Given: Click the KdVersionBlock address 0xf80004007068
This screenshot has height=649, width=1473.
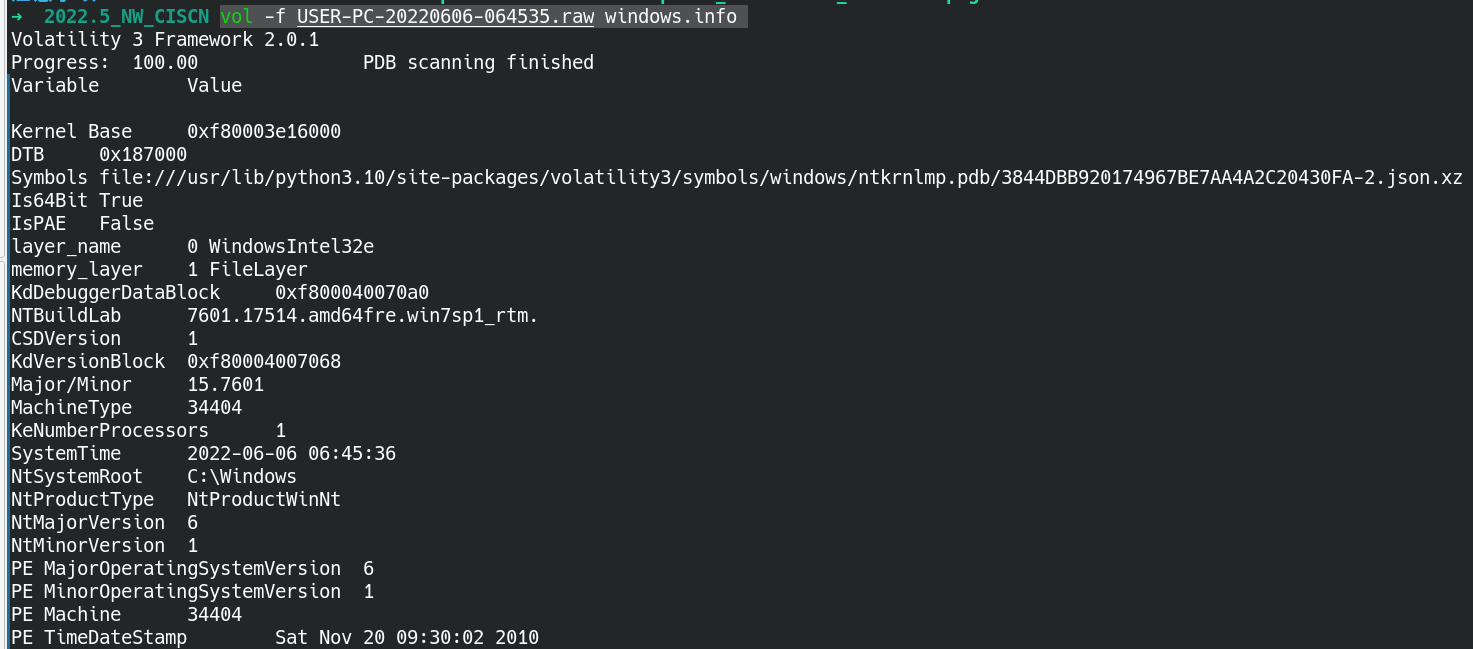Looking at the screenshot, I should tap(264, 361).
